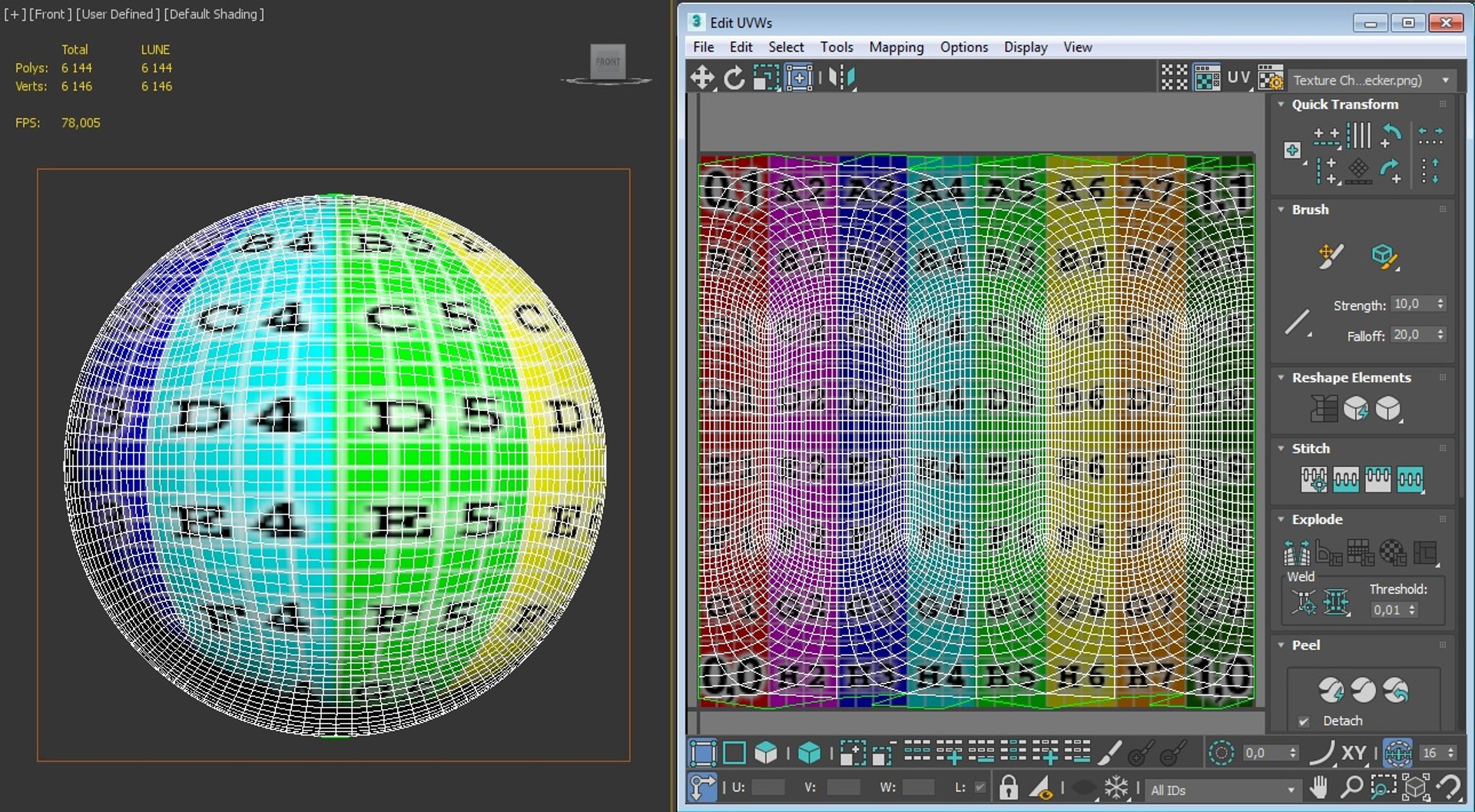Toggle the L lock aspect checkbox

979,787
